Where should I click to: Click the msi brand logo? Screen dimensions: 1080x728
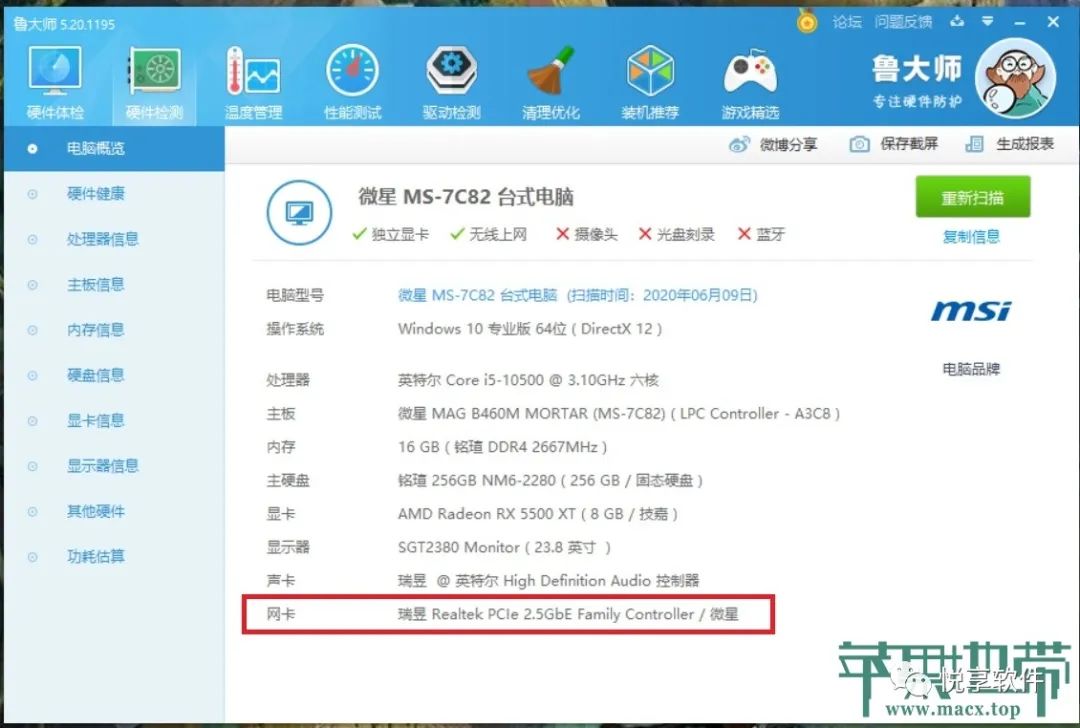(x=971, y=311)
